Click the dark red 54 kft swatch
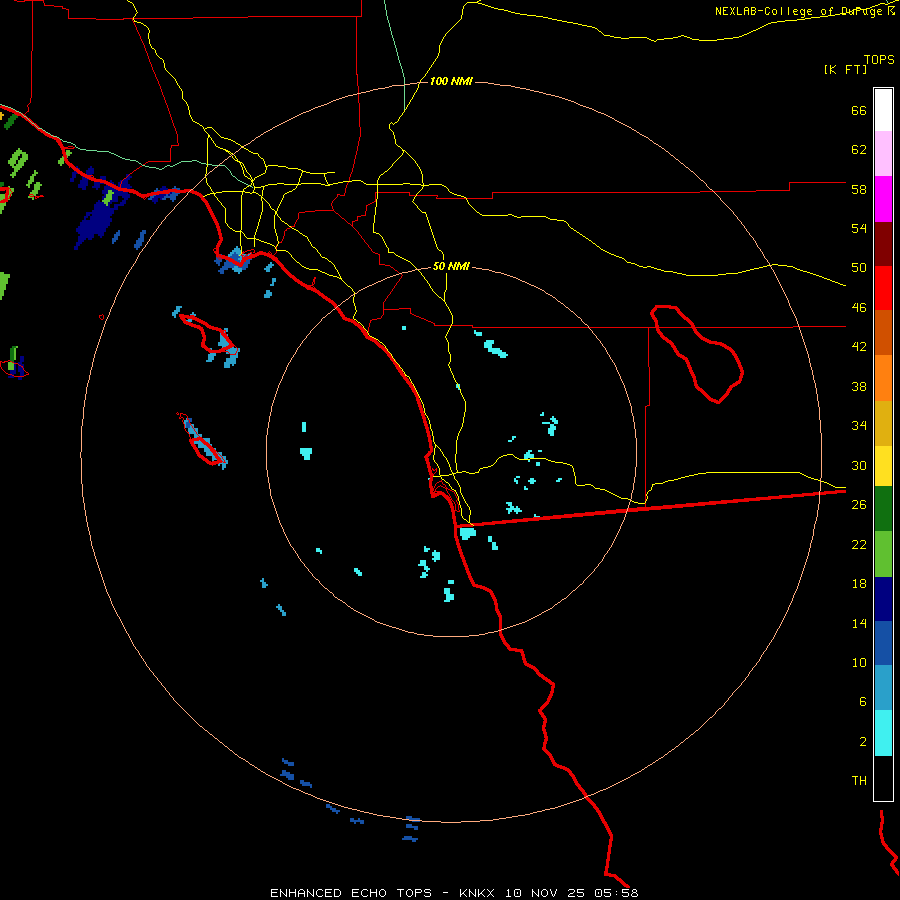 tap(883, 244)
